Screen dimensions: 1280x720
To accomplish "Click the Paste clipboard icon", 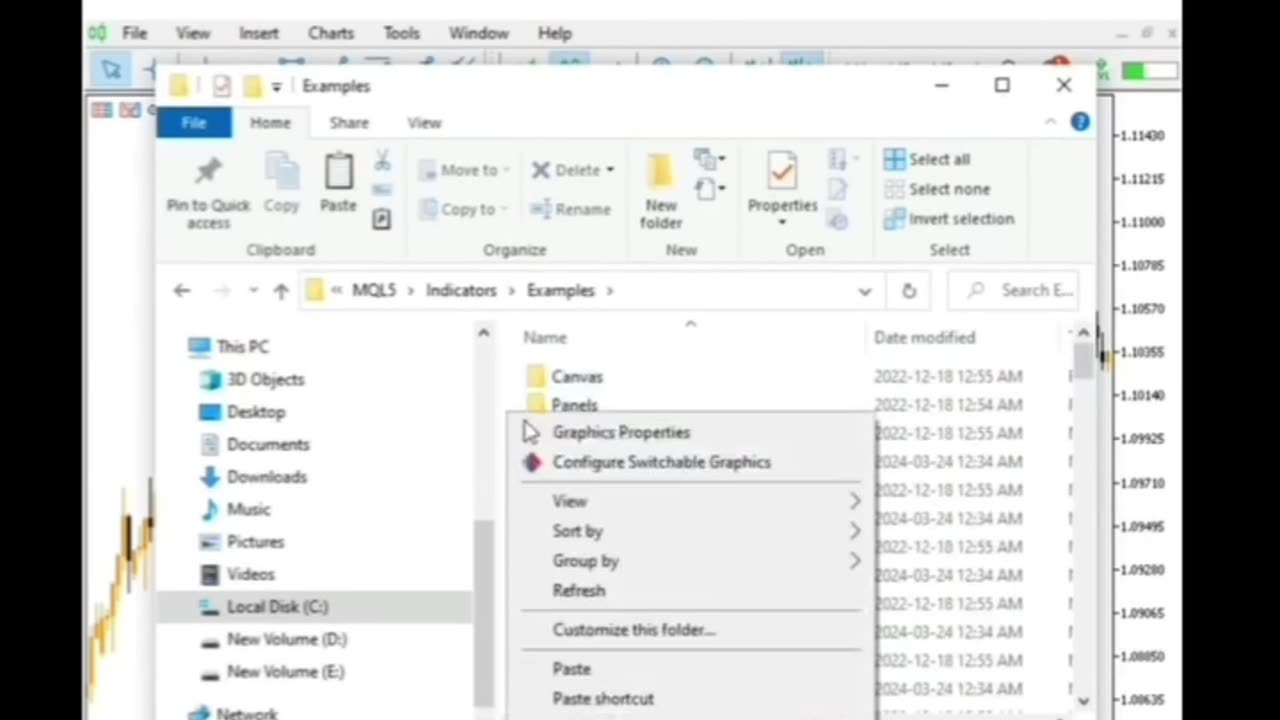I will [x=338, y=171].
